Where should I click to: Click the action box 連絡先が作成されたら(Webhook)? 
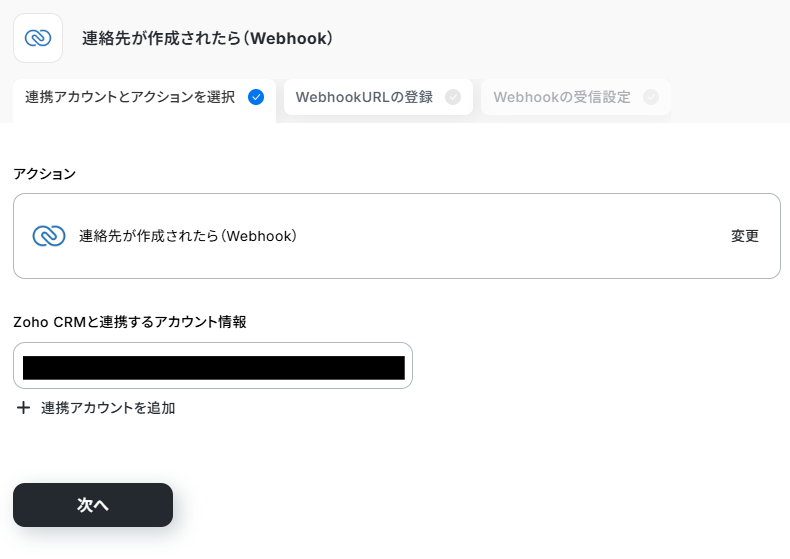[397, 236]
